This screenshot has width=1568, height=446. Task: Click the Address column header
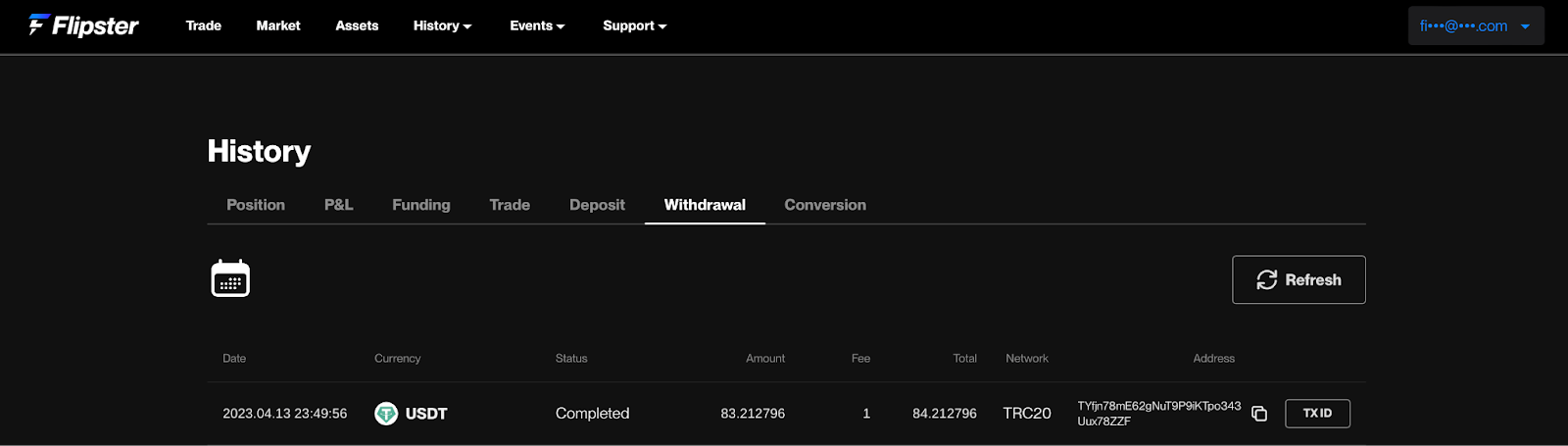(x=1213, y=359)
